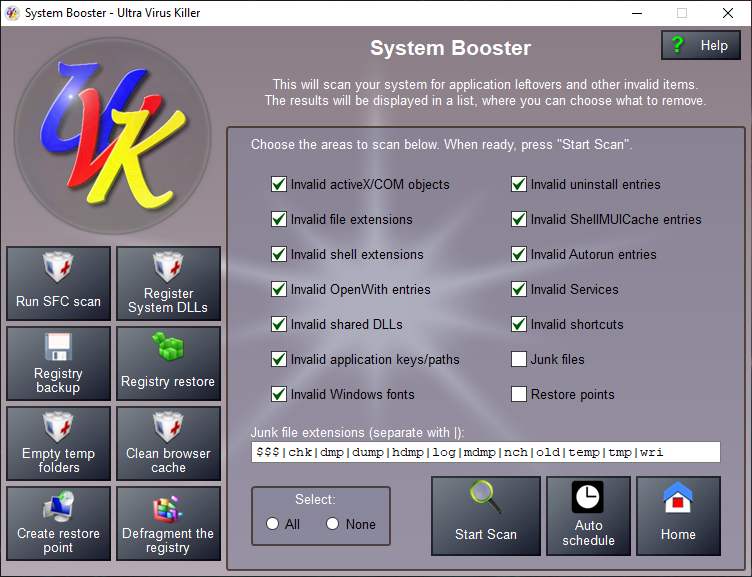Click the Defragment the registry colored blocks icon
The image size is (752, 577).
168,508
